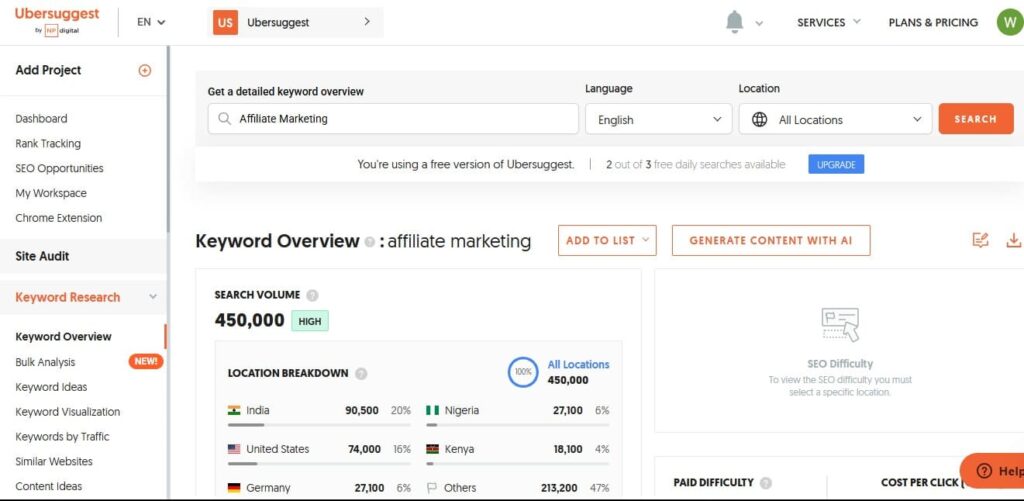This screenshot has width=1024, height=501.
Task: Click help icon next to SEARCH VOLUME
Action: [312, 295]
